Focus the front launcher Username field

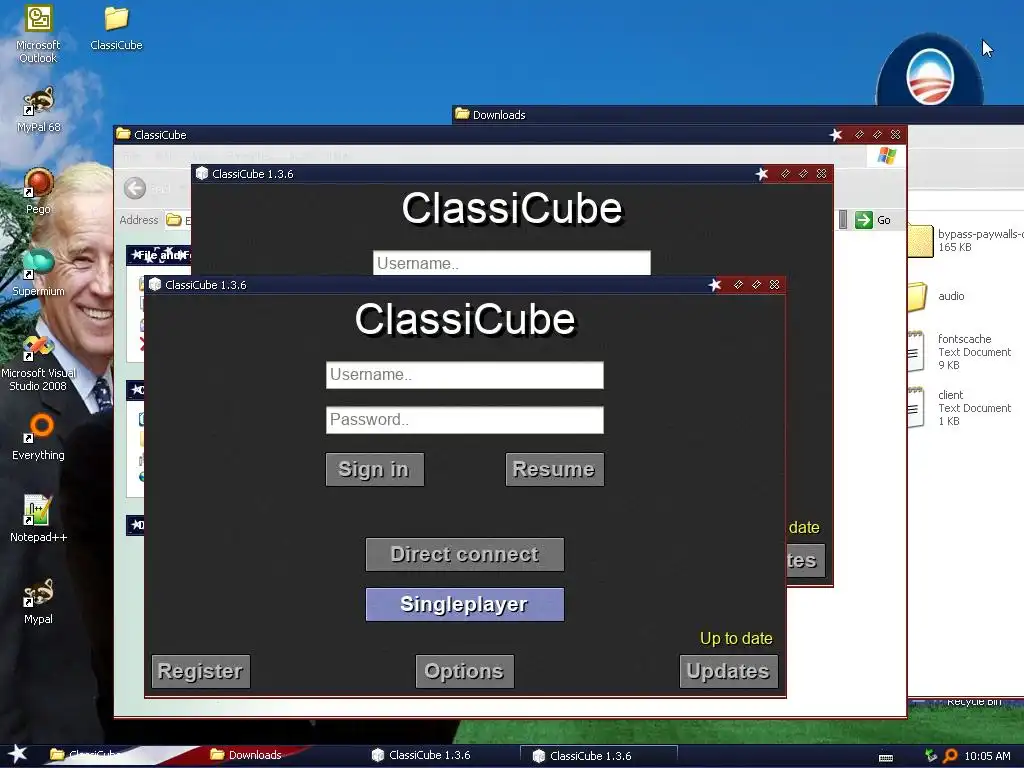(464, 375)
